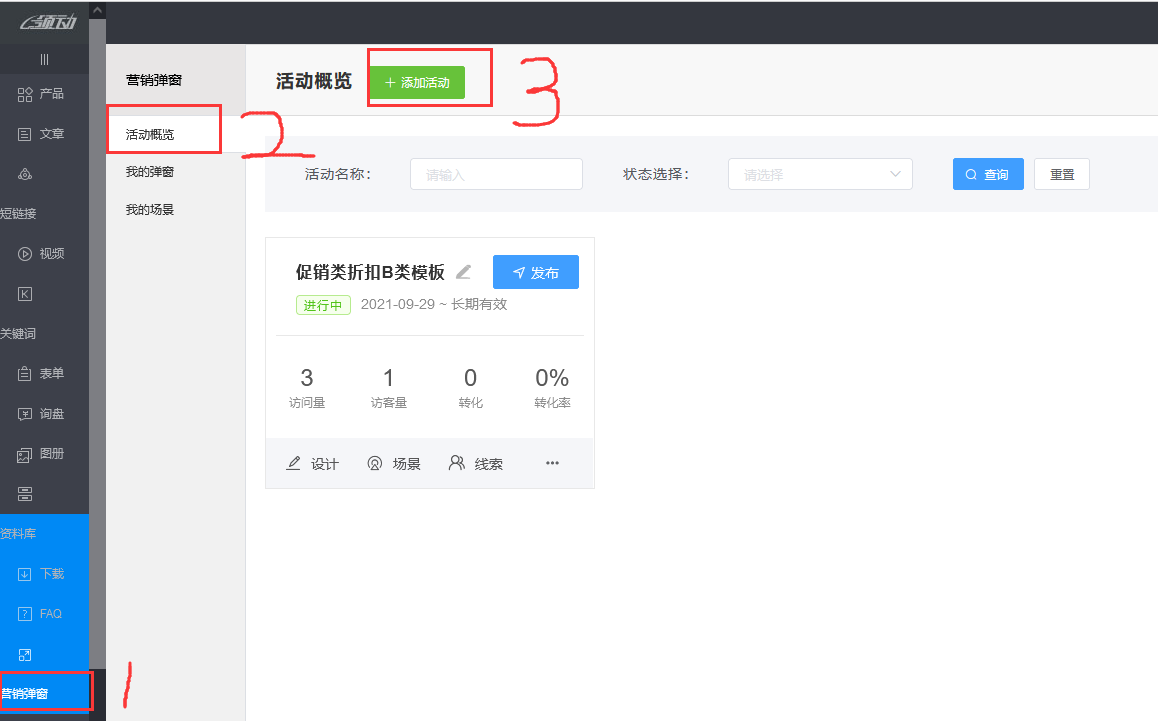
Task: Open 下载 downloads section in sidebar
Action: [x=42, y=574]
